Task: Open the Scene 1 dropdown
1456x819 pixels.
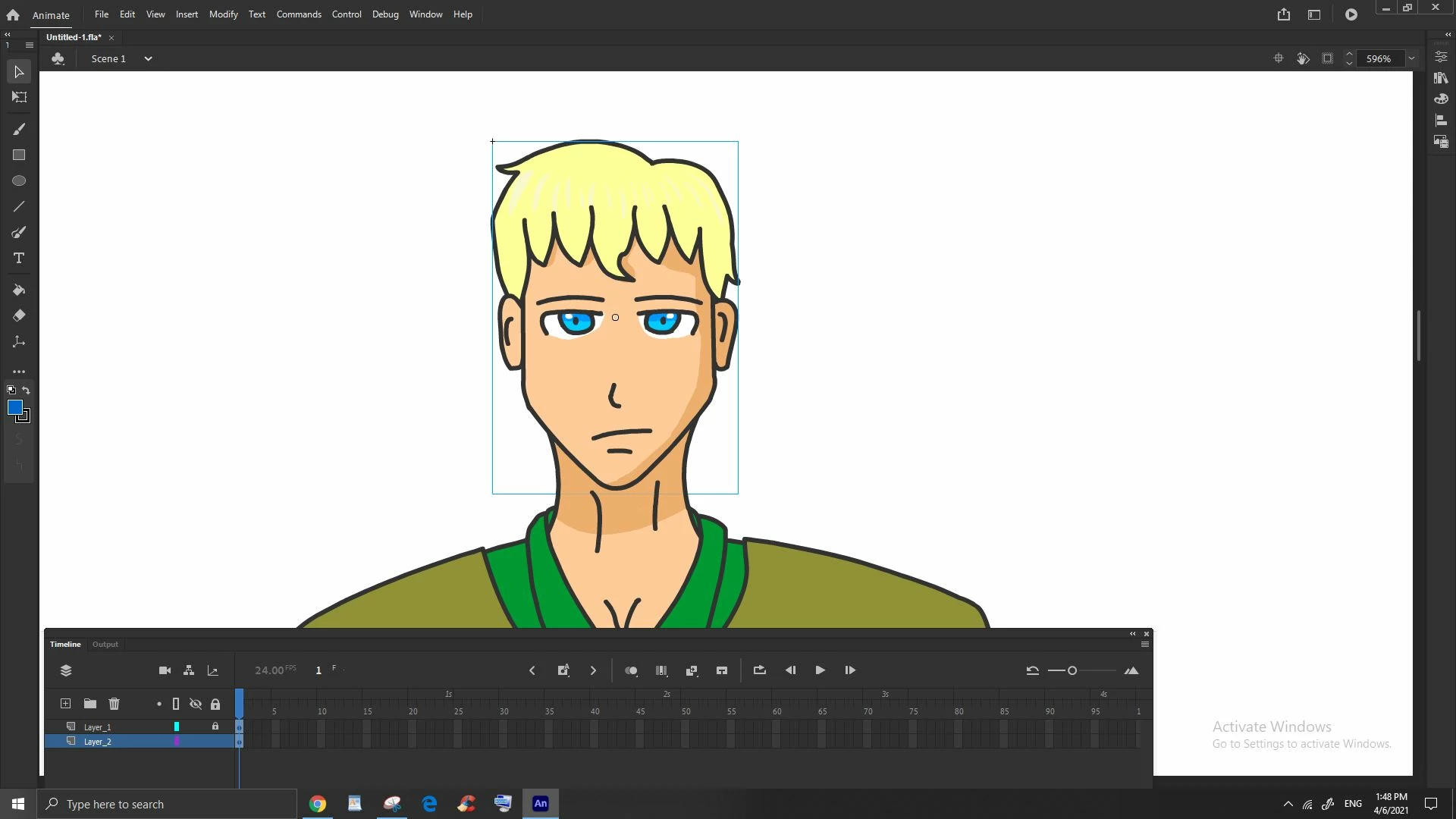Action: (x=148, y=58)
